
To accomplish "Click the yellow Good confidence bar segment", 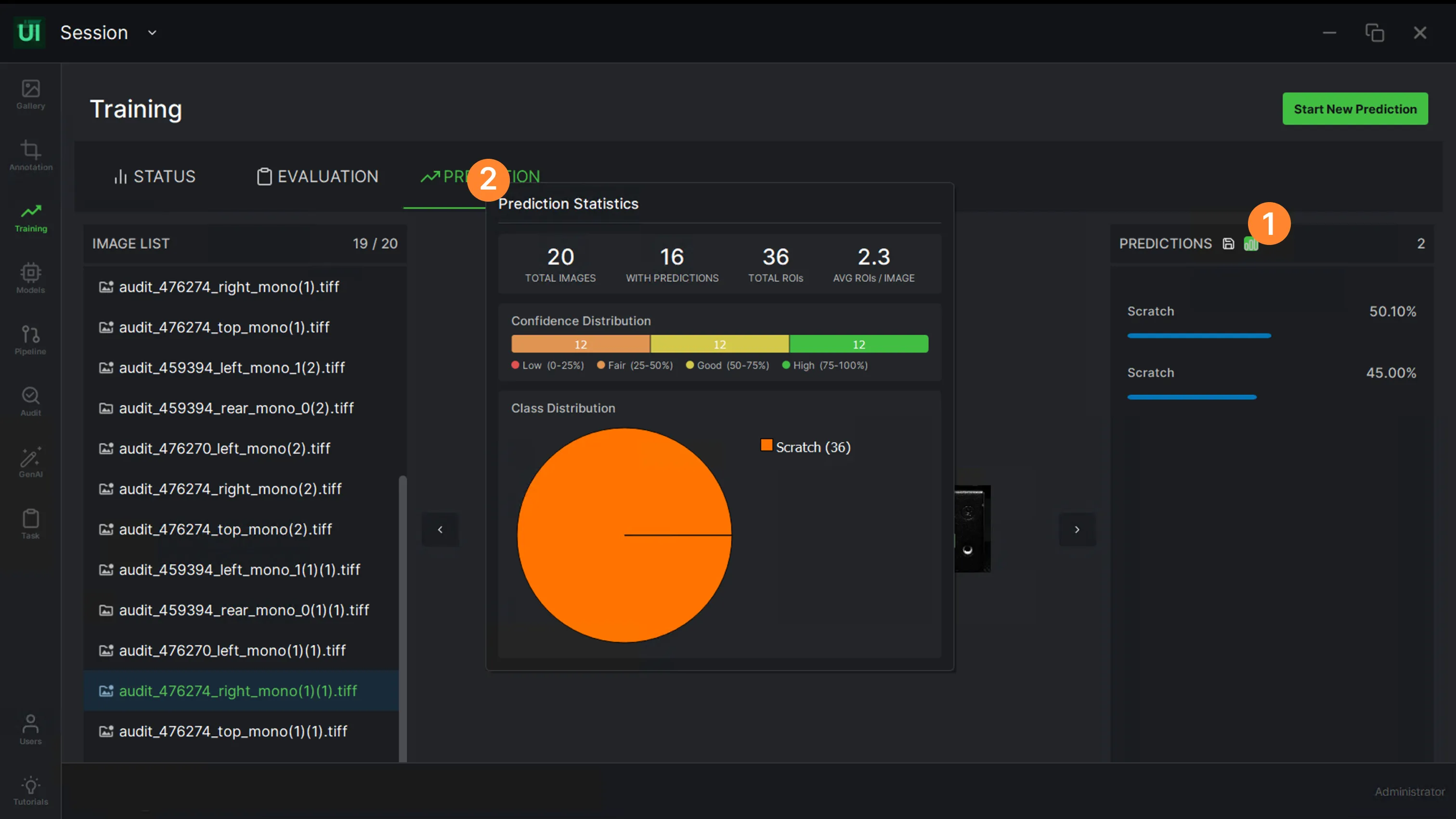I will point(719,344).
